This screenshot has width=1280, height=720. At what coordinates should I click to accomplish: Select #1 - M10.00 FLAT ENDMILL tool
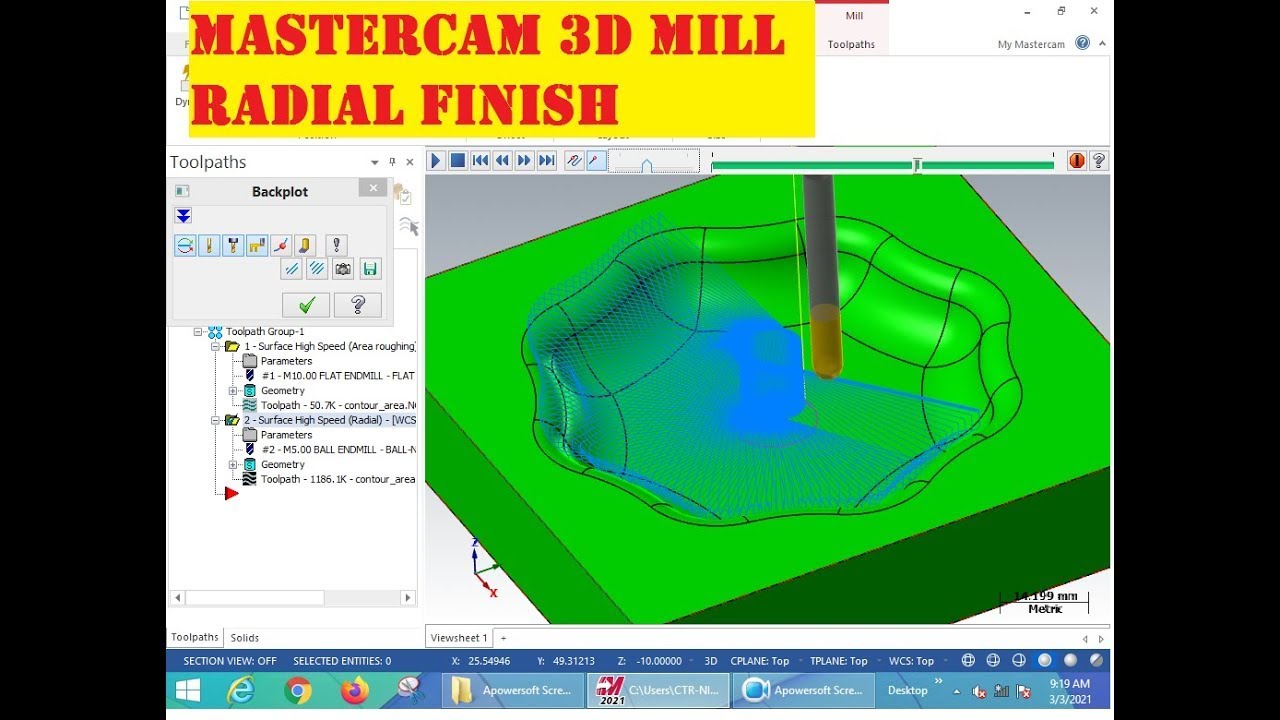click(338, 376)
